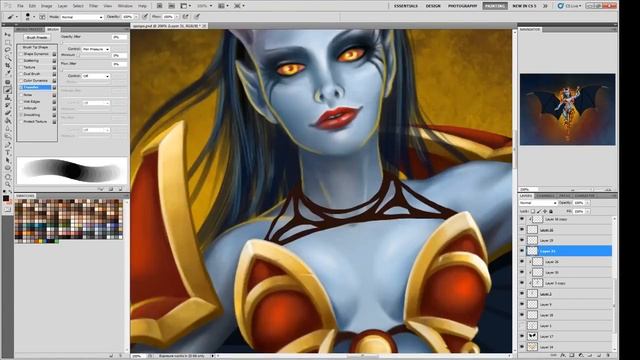Select the Move tool
Screen dimensions: 640x360
pyautogui.click(x=7, y=35)
